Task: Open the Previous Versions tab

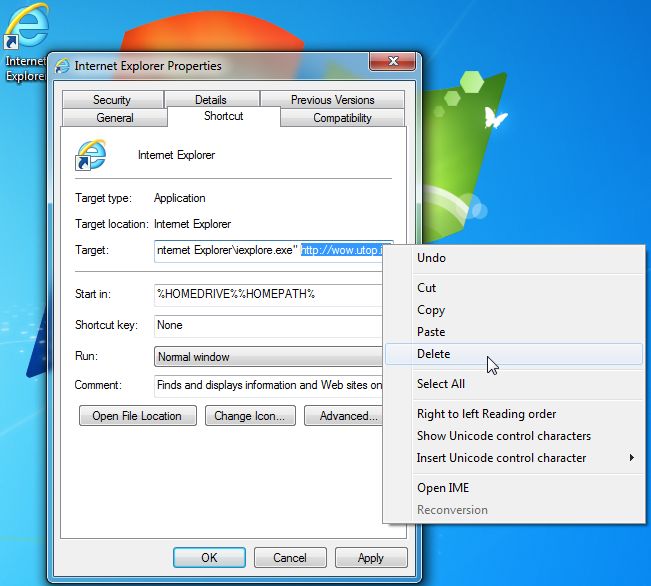Action: [333, 100]
